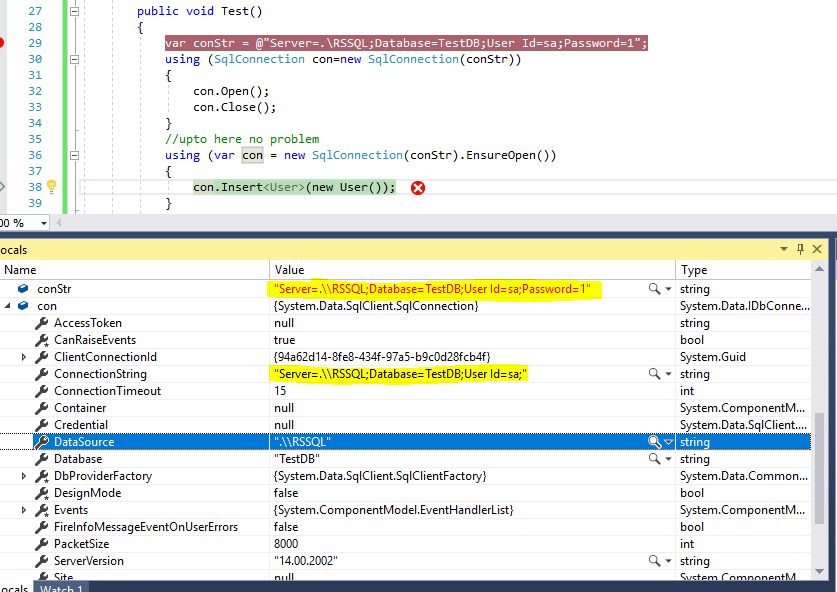Viewport: 837px width, 592px height.
Task: Toggle the red breakpoint on line 29
Action: 4,41
